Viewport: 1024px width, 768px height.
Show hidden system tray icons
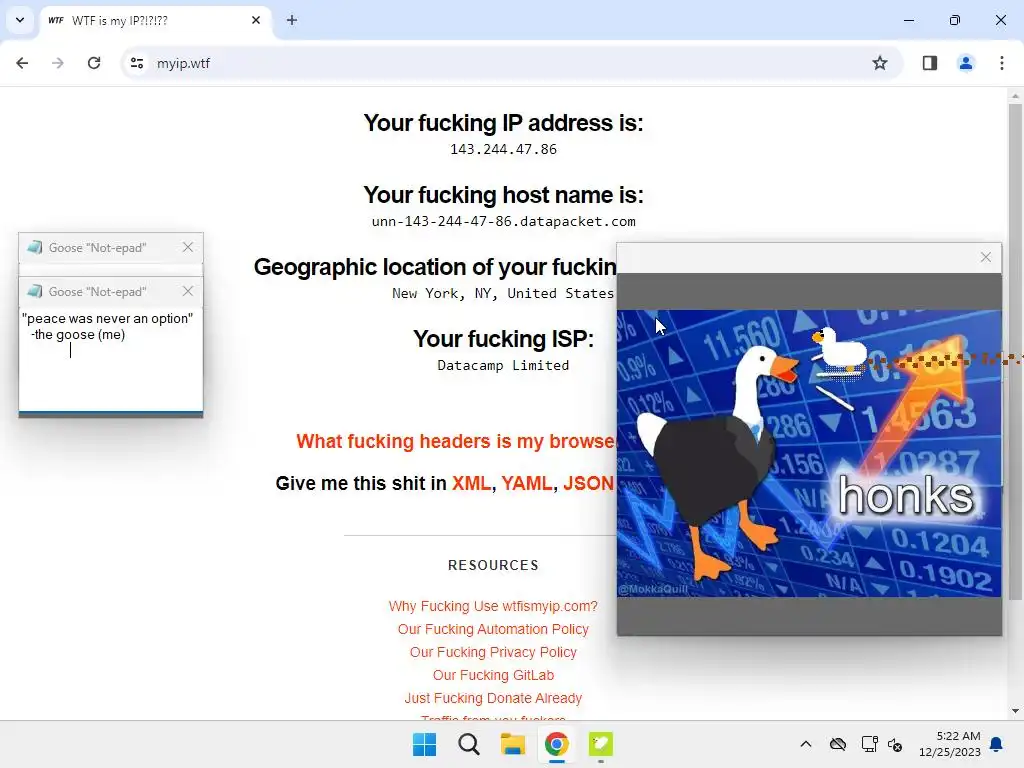click(x=806, y=744)
